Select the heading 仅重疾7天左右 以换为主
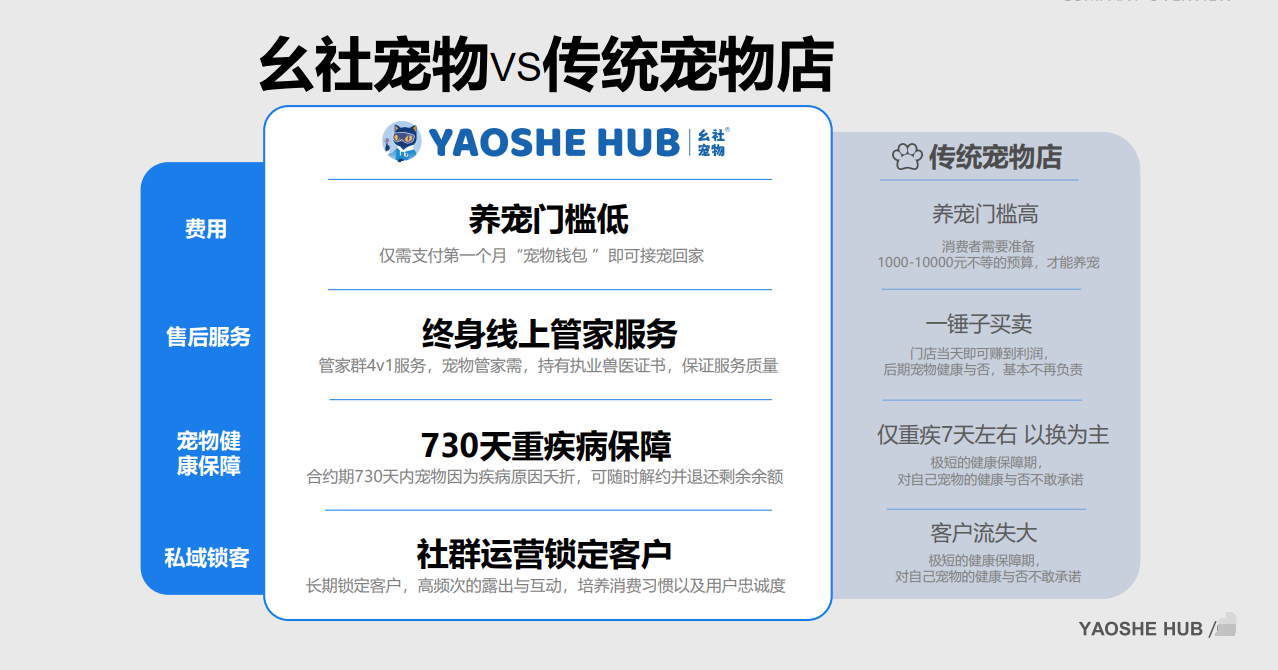This screenshot has height=670, width=1278. (993, 435)
